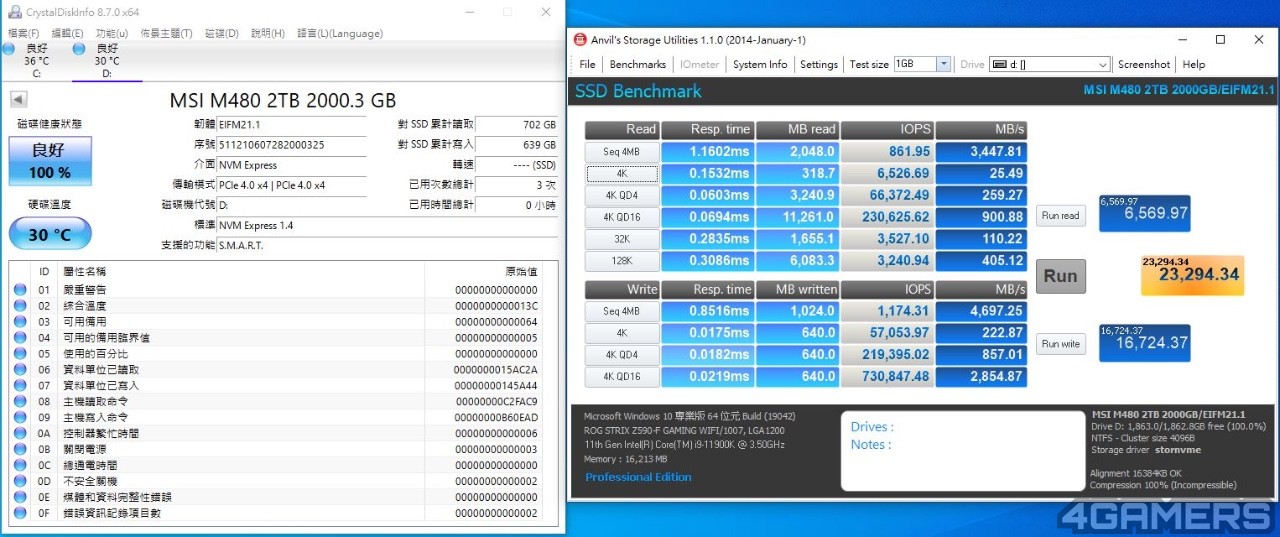Click the Read Seq 4MB test button

click(621, 151)
